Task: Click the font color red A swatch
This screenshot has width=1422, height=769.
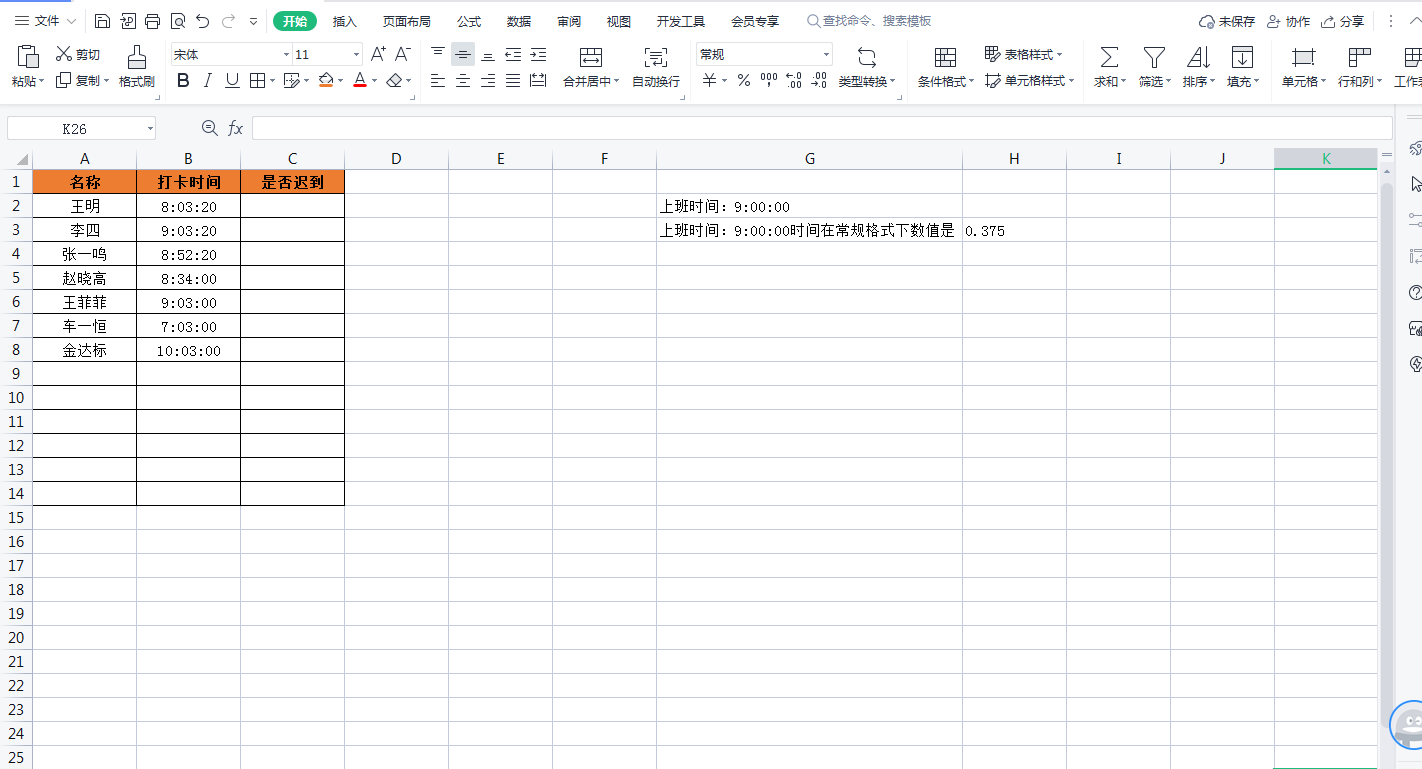Action: 360,81
